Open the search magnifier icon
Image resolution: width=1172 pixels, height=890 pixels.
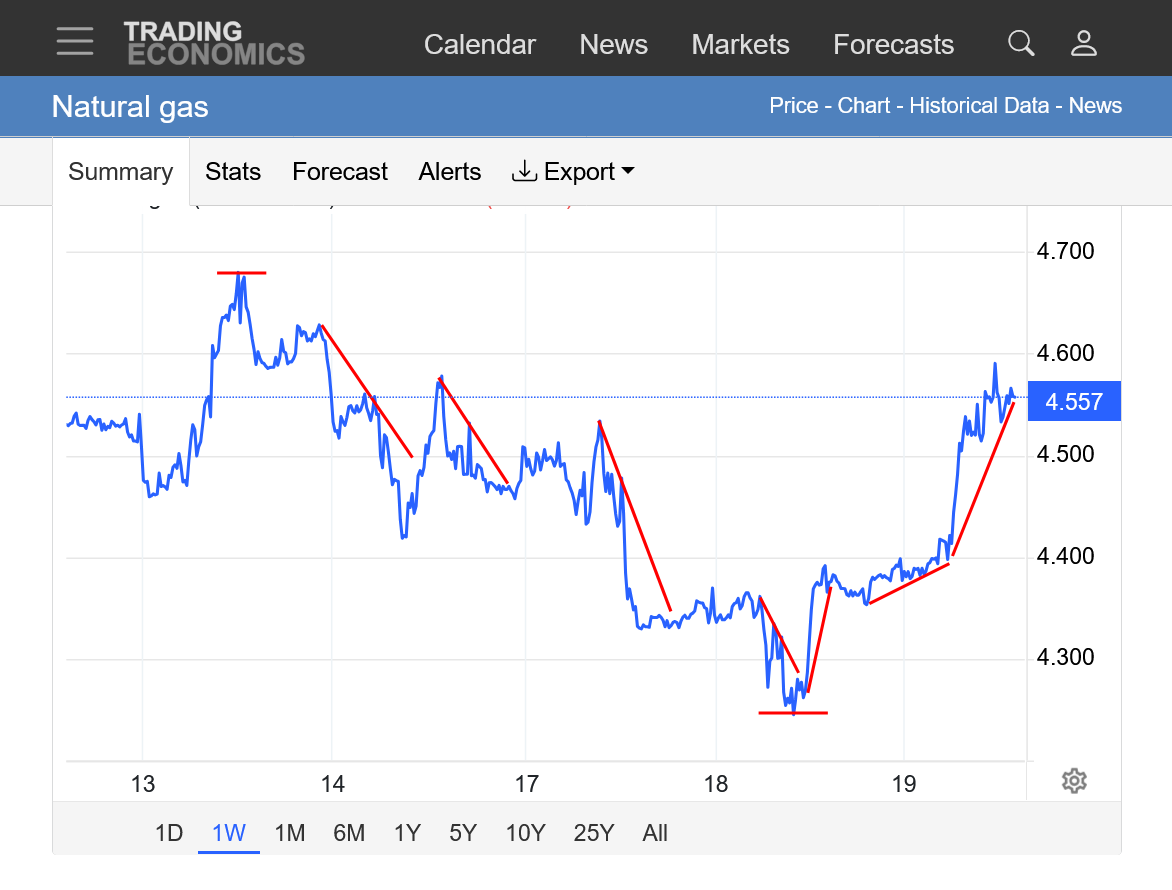pos(1021,43)
